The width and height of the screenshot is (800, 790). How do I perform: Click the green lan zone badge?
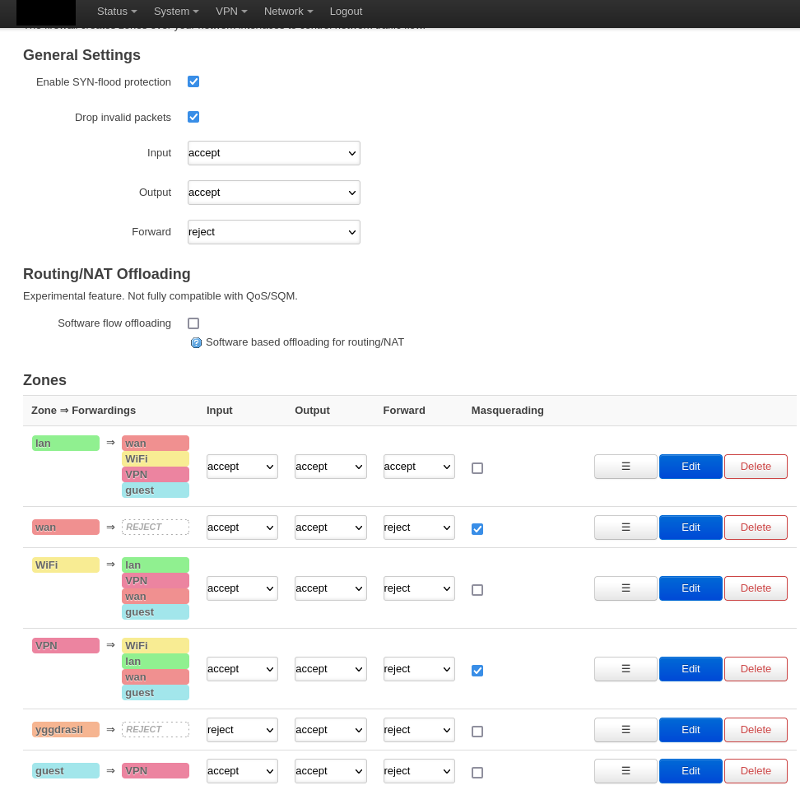click(x=65, y=443)
